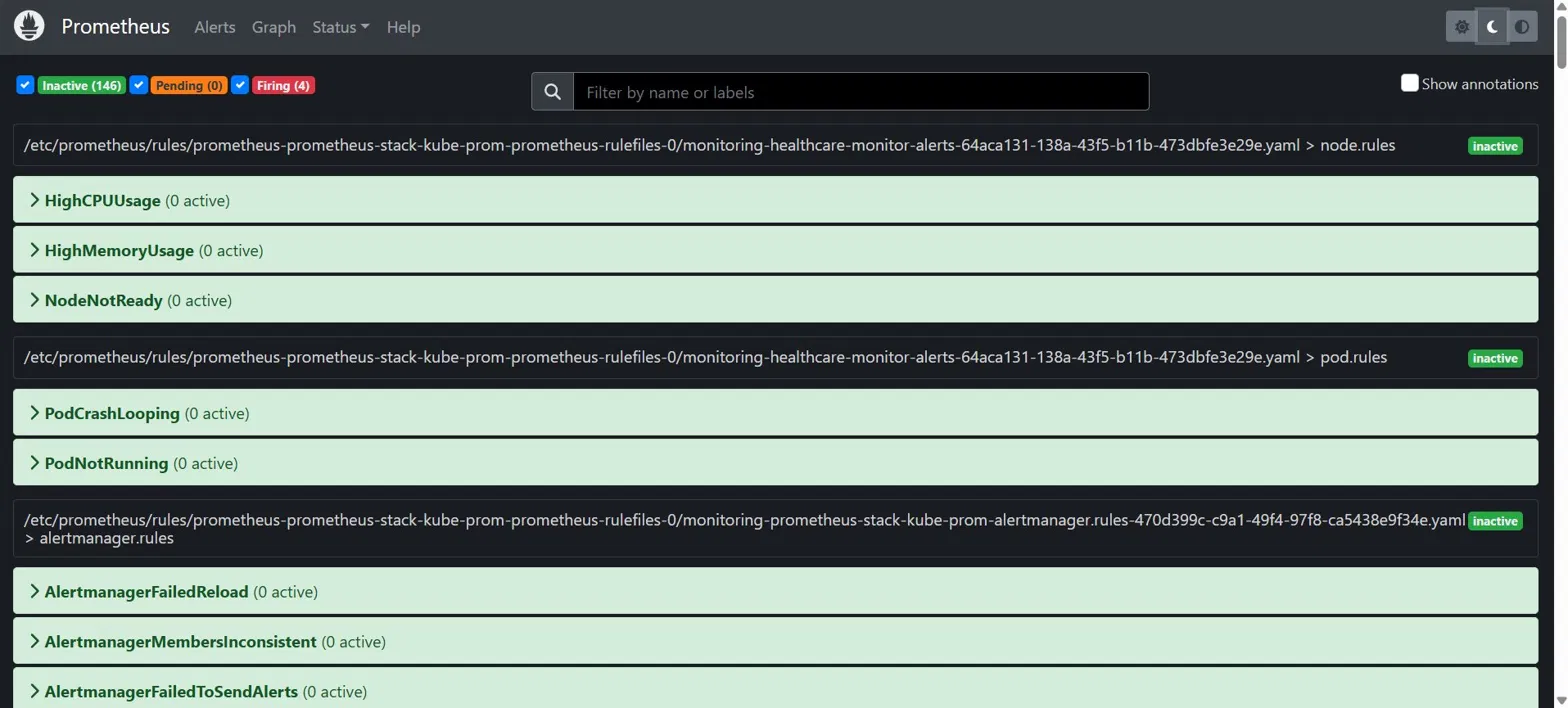
Task: Click the Firing (4) red badge
Action: click(284, 86)
